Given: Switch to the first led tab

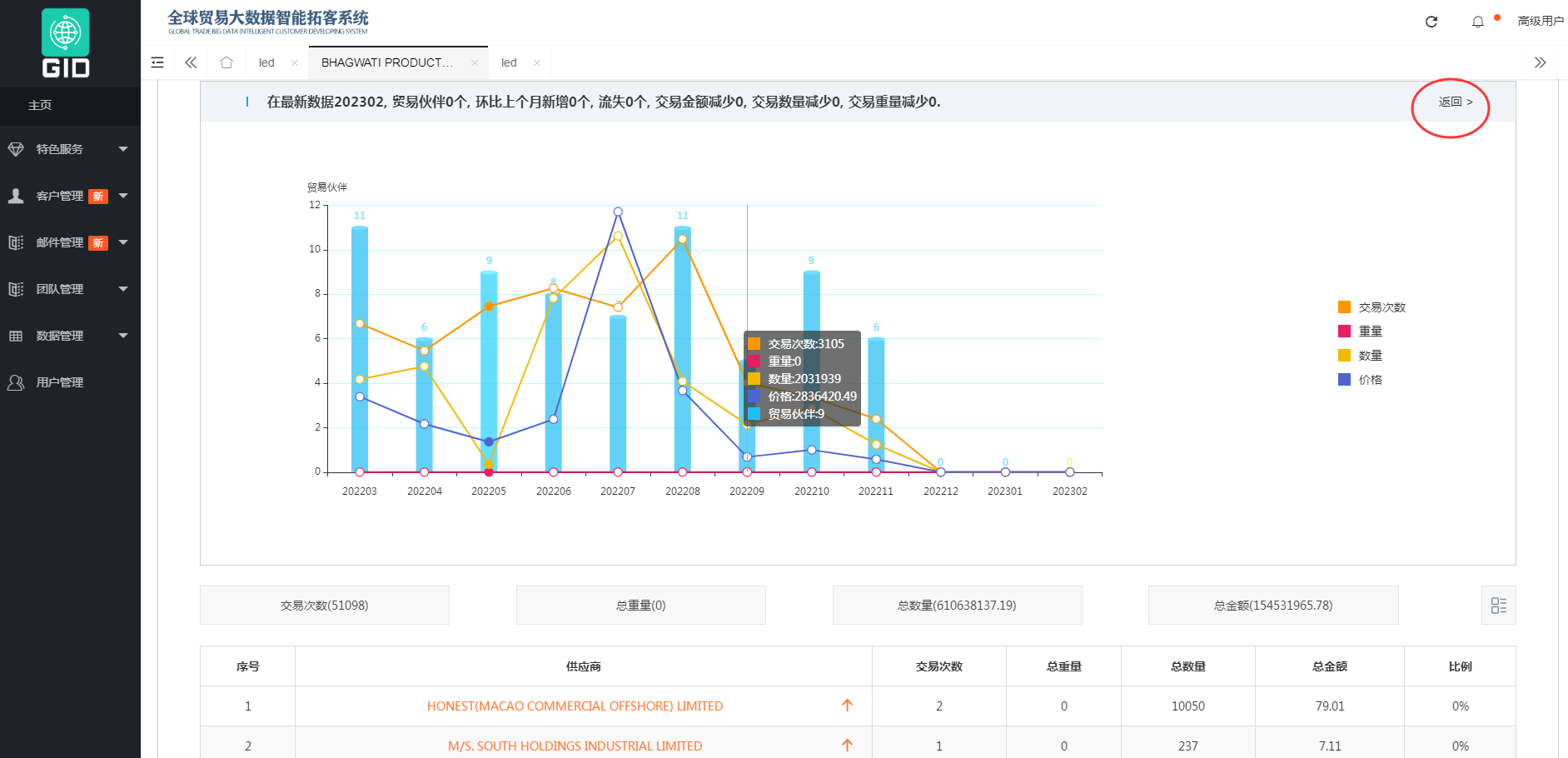Looking at the screenshot, I should [x=266, y=62].
